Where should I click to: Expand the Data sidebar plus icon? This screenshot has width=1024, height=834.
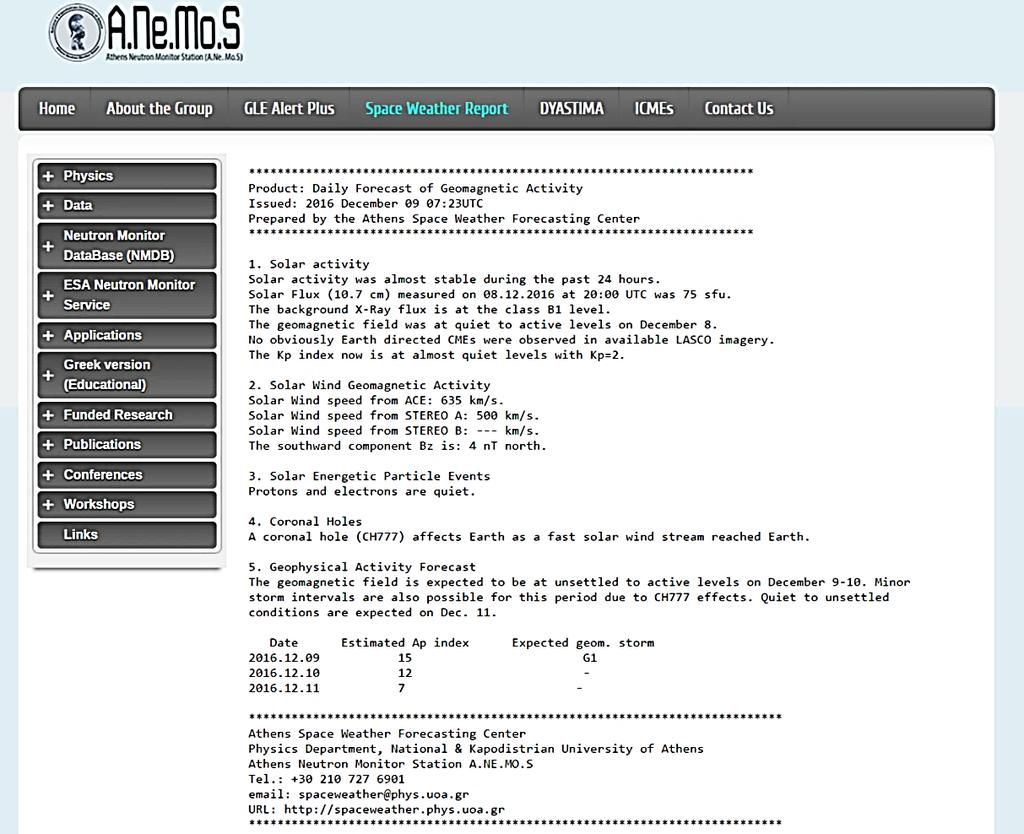pyautogui.click(x=48, y=206)
